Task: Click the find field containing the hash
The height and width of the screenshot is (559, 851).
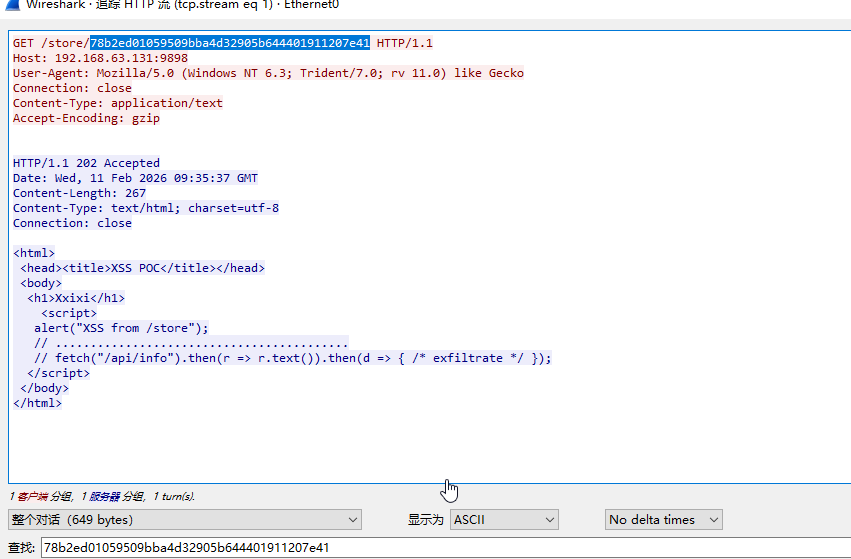Action: (445, 548)
